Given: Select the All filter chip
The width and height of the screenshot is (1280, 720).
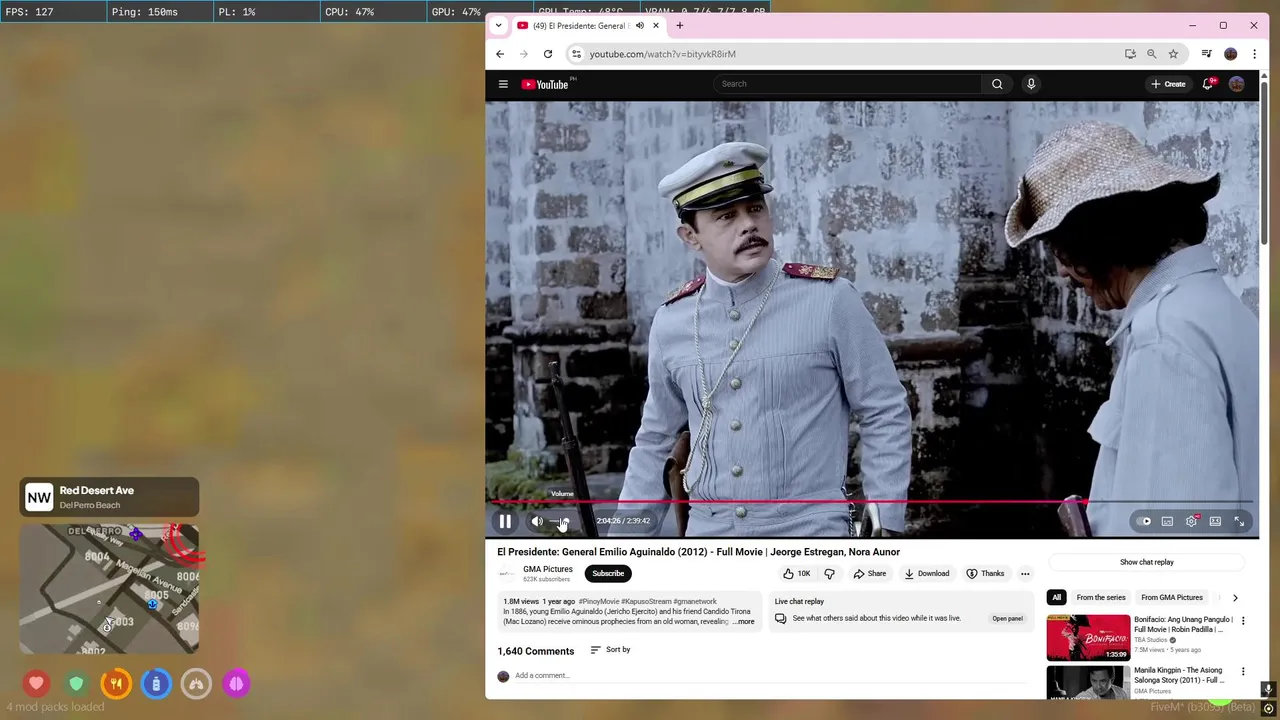Looking at the screenshot, I should click(x=1056, y=597).
